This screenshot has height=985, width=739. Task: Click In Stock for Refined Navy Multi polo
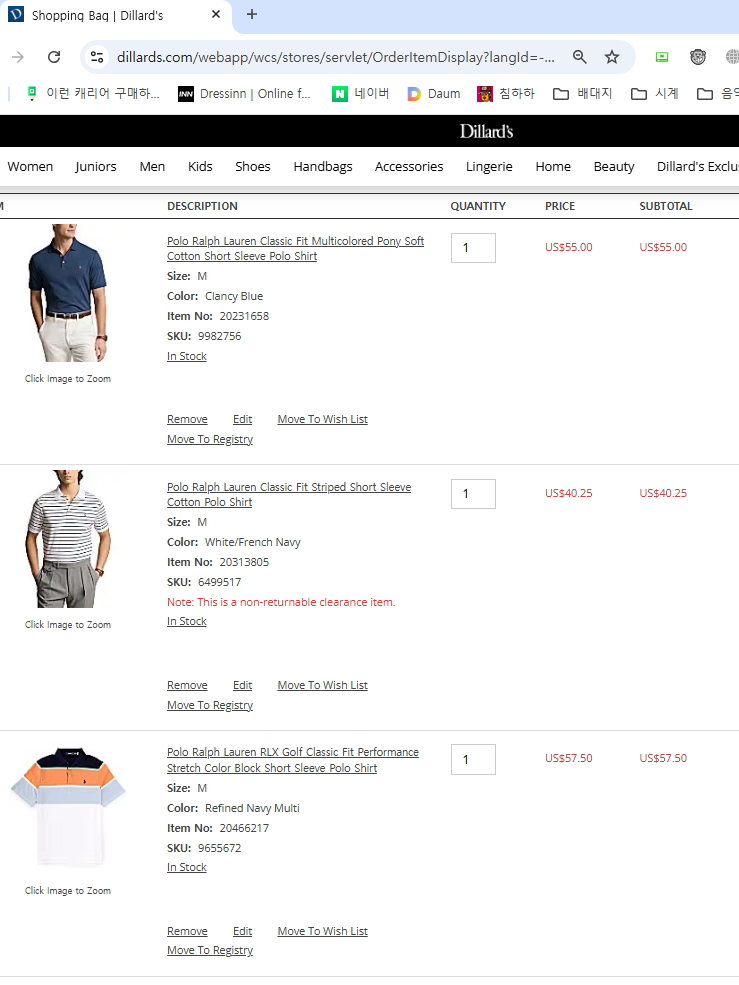pos(187,868)
